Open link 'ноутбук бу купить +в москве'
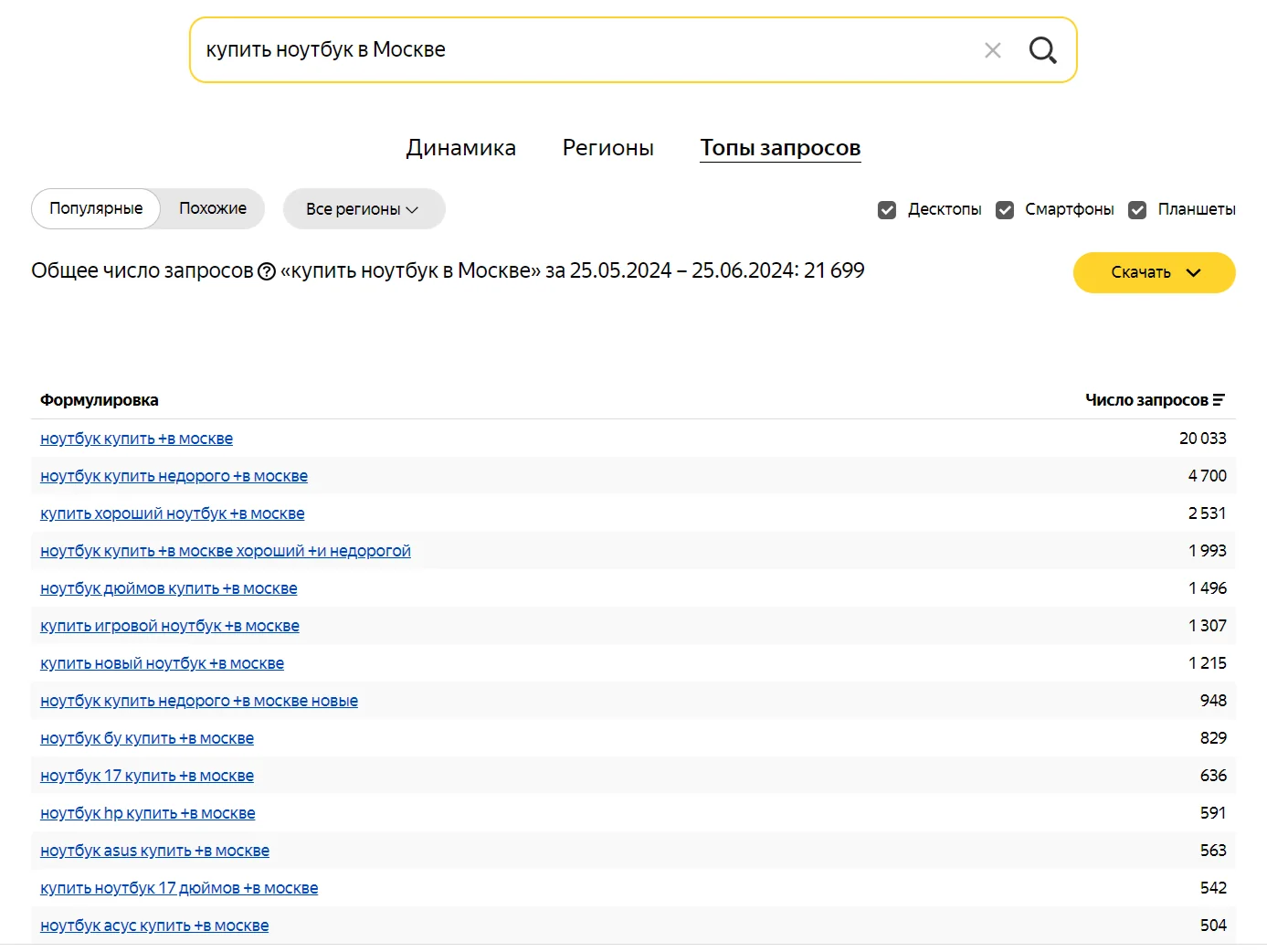 [x=147, y=738]
